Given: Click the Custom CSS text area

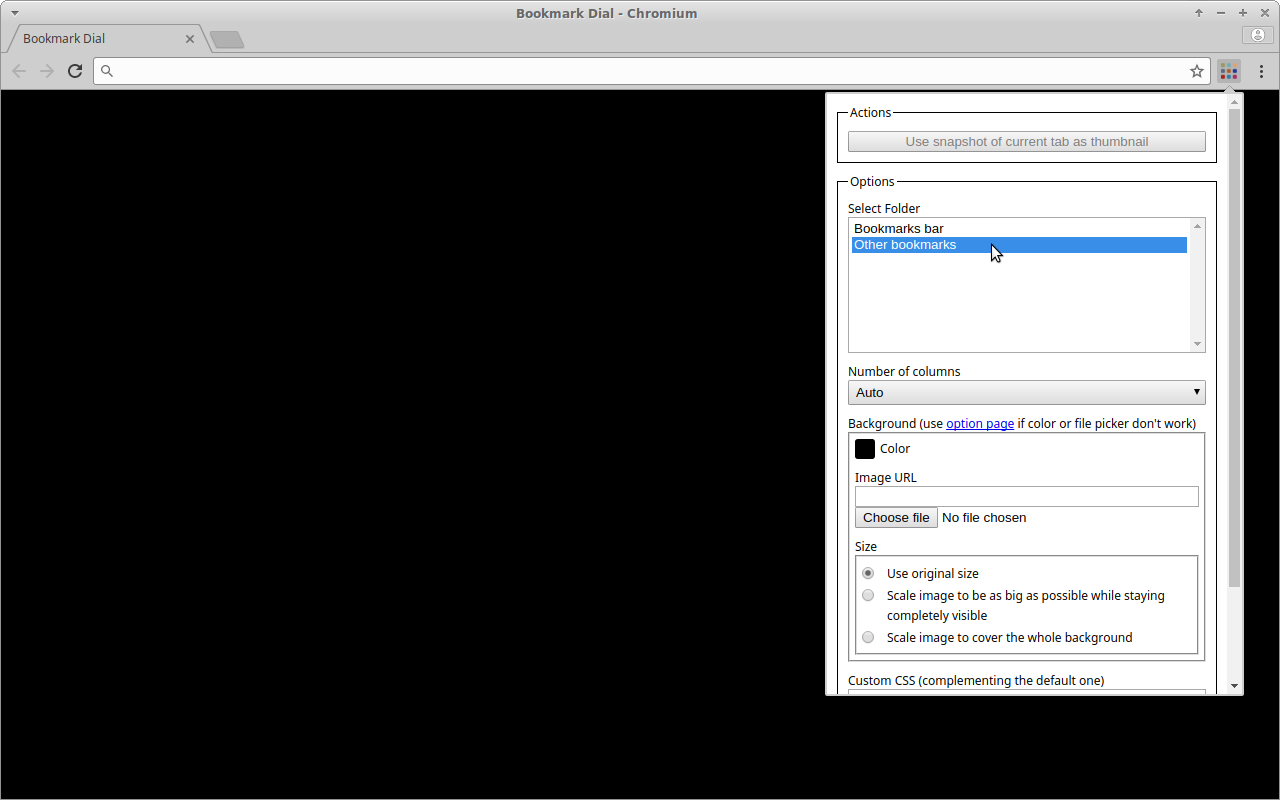Looking at the screenshot, I should click(x=1026, y=692).
